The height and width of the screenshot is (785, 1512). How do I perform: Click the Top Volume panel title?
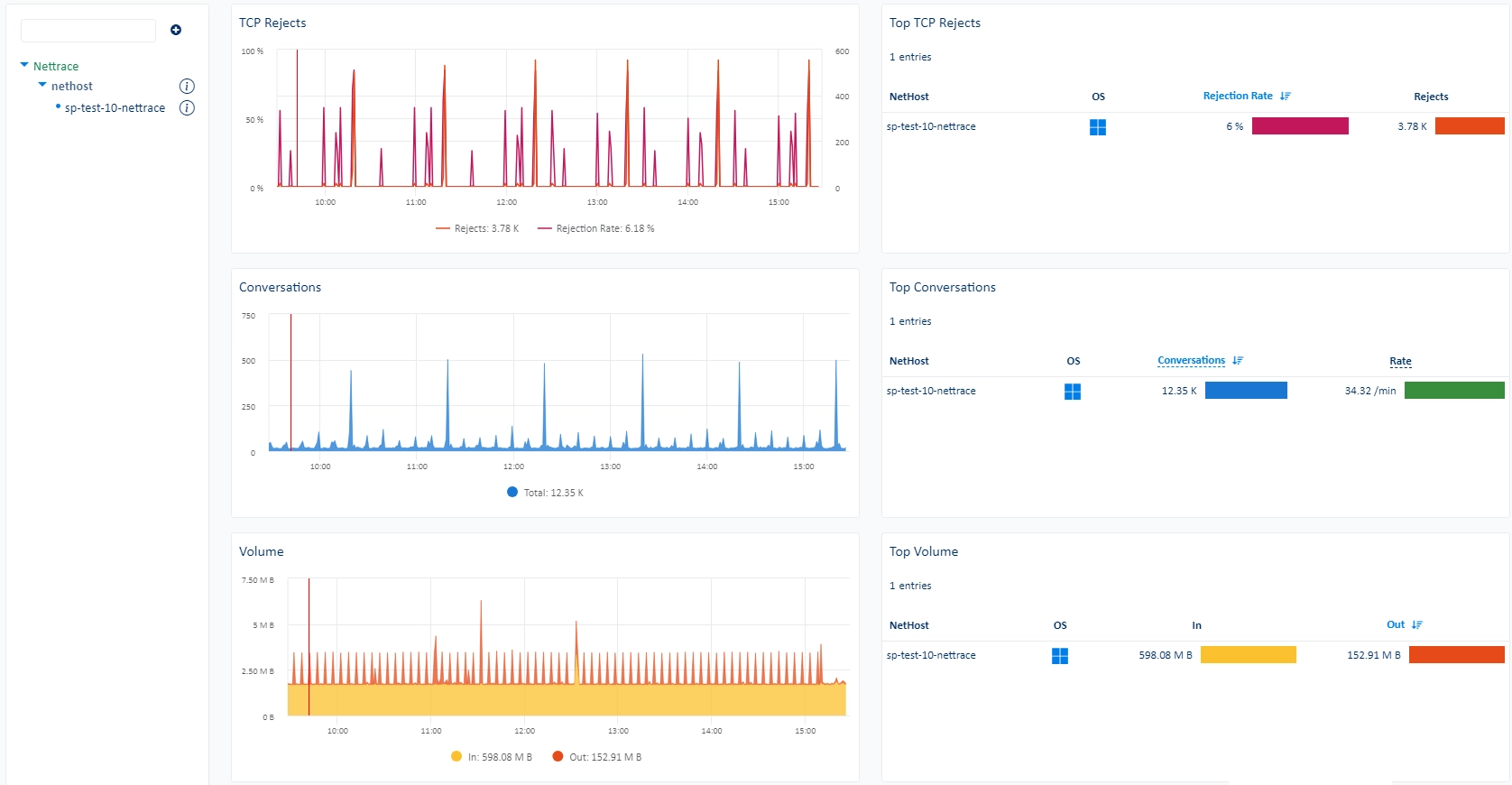tap(923, 552)
